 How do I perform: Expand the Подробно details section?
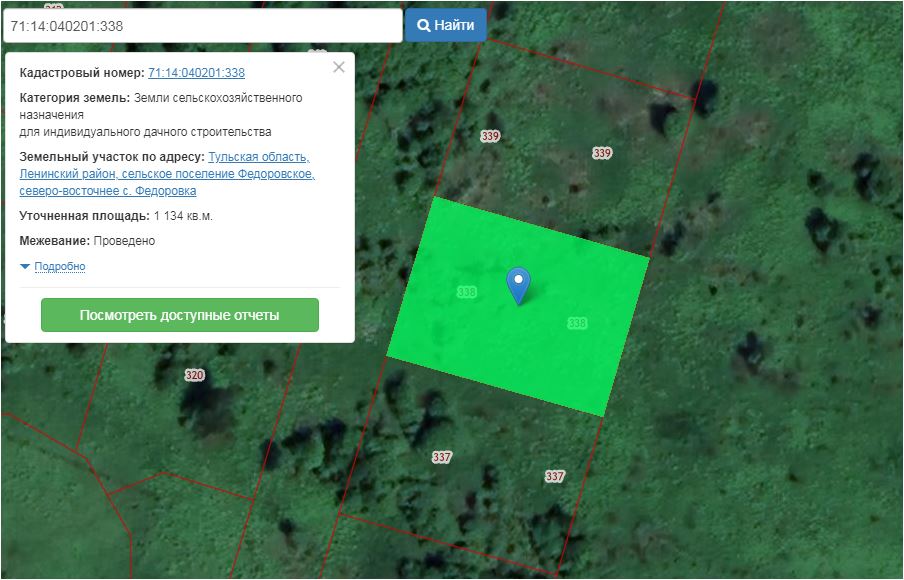pos(59,267)
